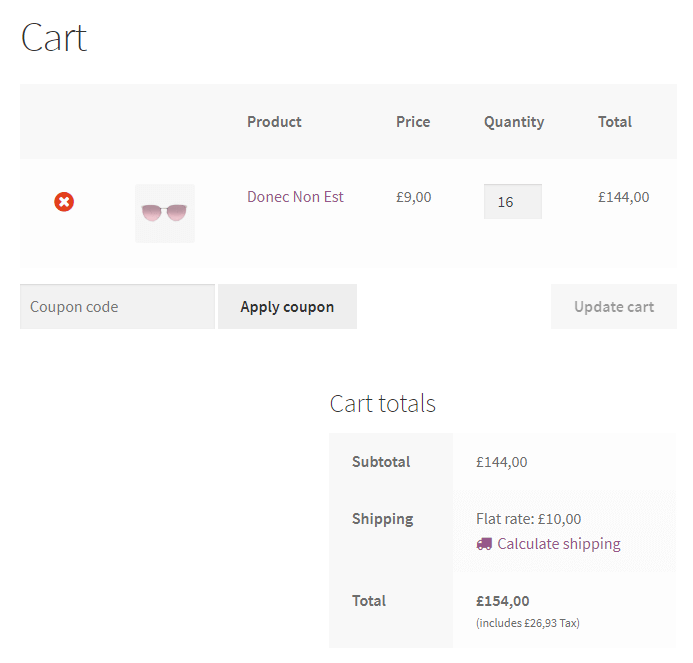The width and height of the screenshot is (693, 663).
Task: Click the grand total £154,00
Action: click(x=503, y=601)
